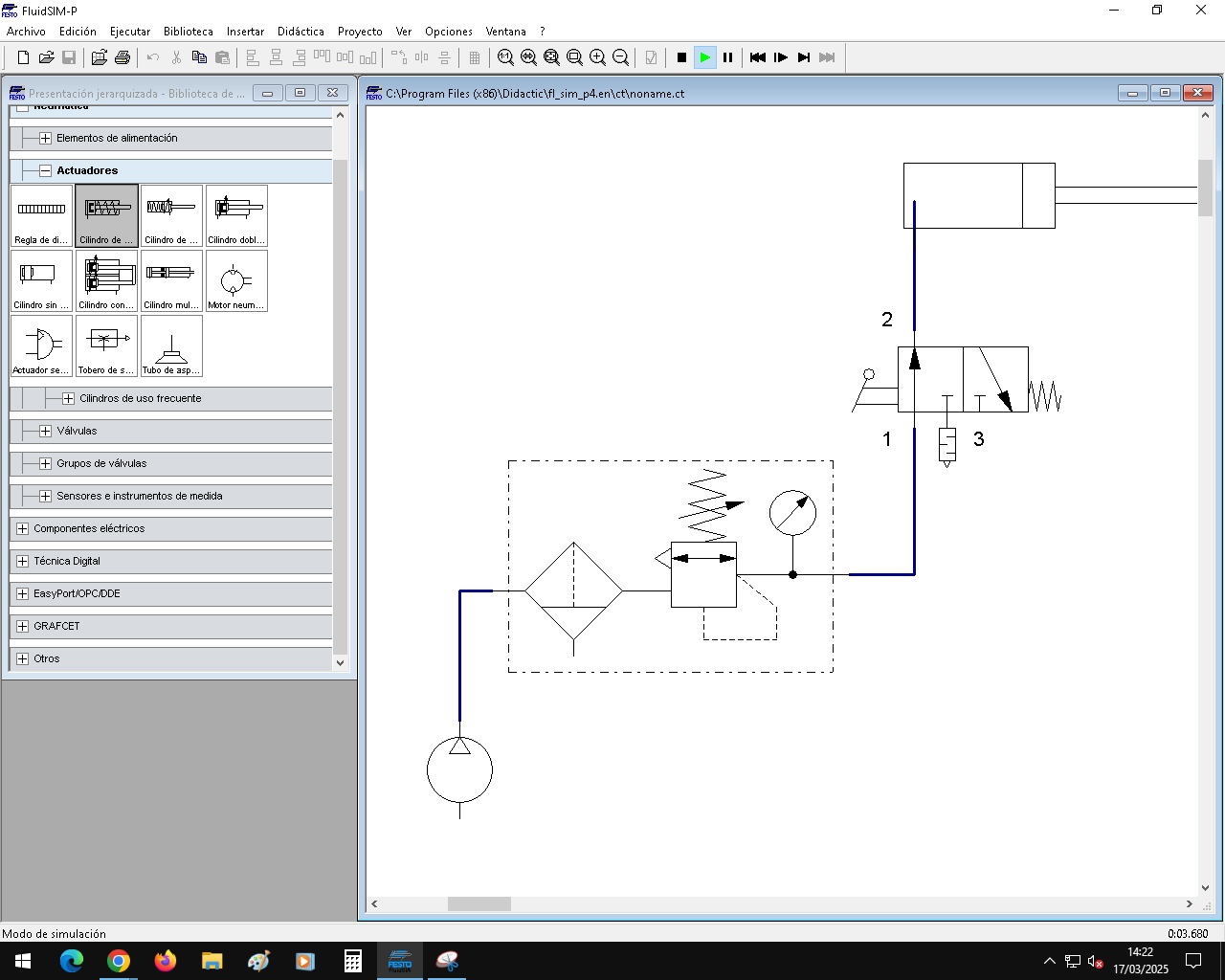Click the compressed air source circle symbol
Screen dimensions: 1225x980
coord(459,769)
